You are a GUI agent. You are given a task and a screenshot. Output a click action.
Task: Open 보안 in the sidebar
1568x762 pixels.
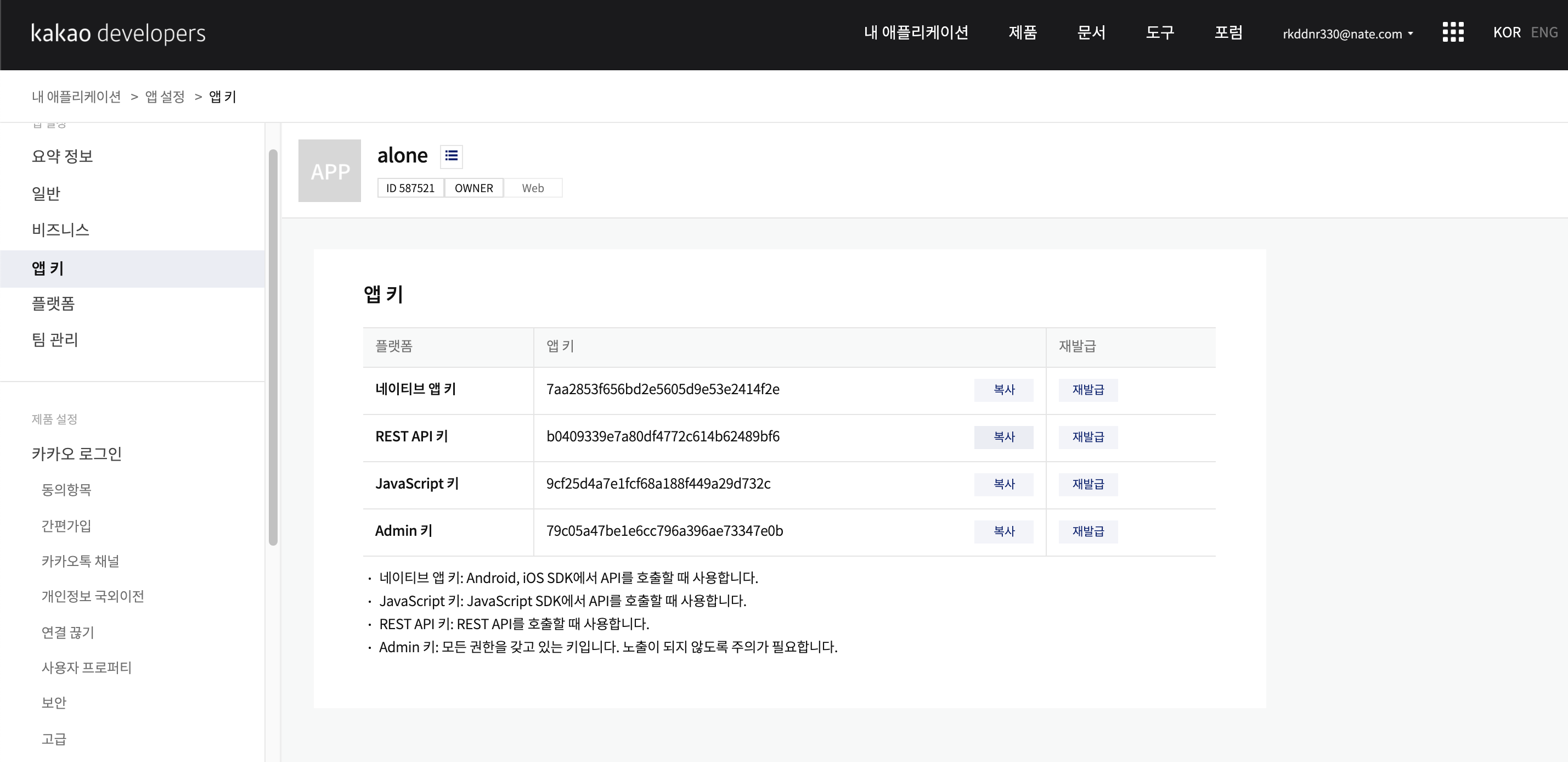coord(54,703)
